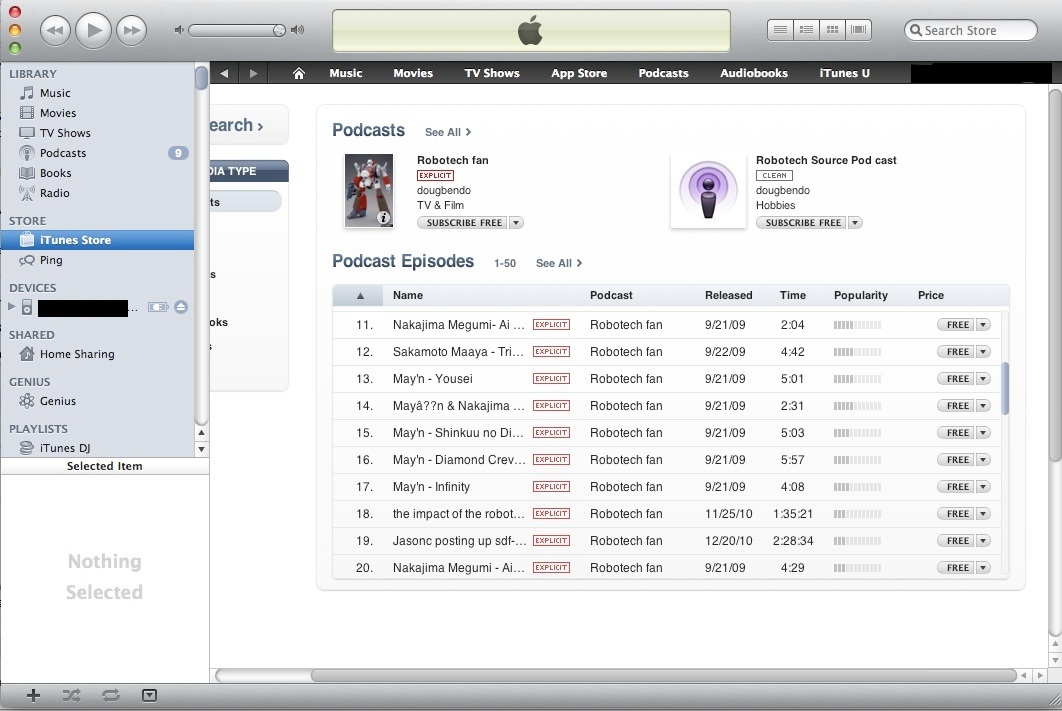This screenshot has width=1062, height=711.
Task: Open Robotech Source Pod cast artwork
Action: pyautogui.click(x=708, y=191)
